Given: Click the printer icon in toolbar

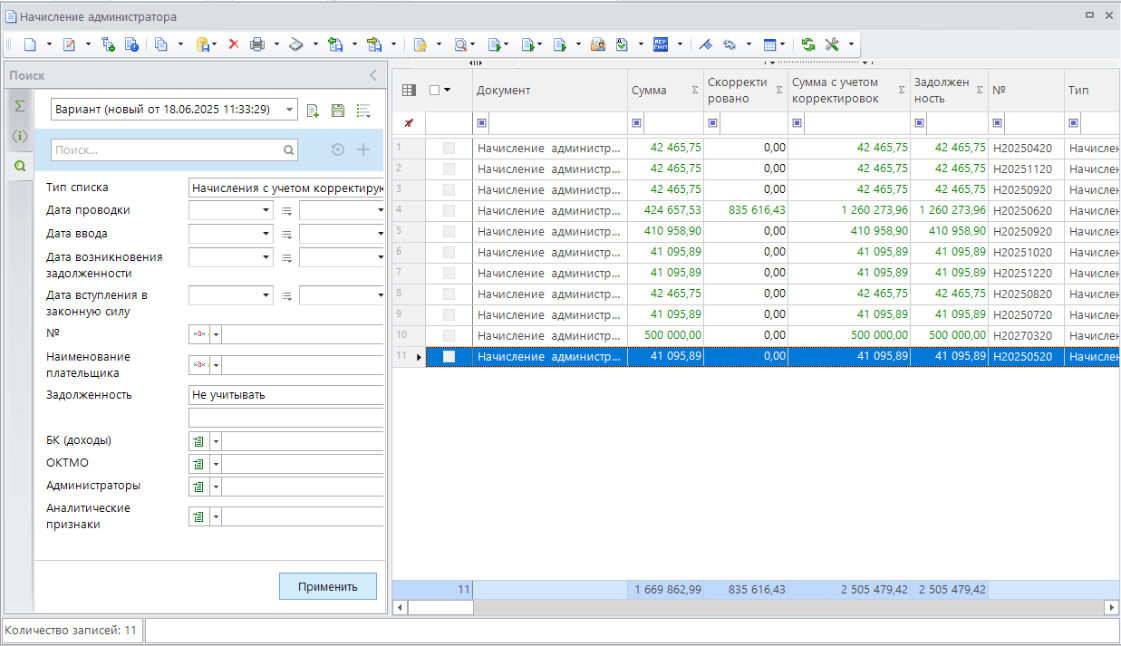Looking at the screenshot, I should tap(257, 44).
